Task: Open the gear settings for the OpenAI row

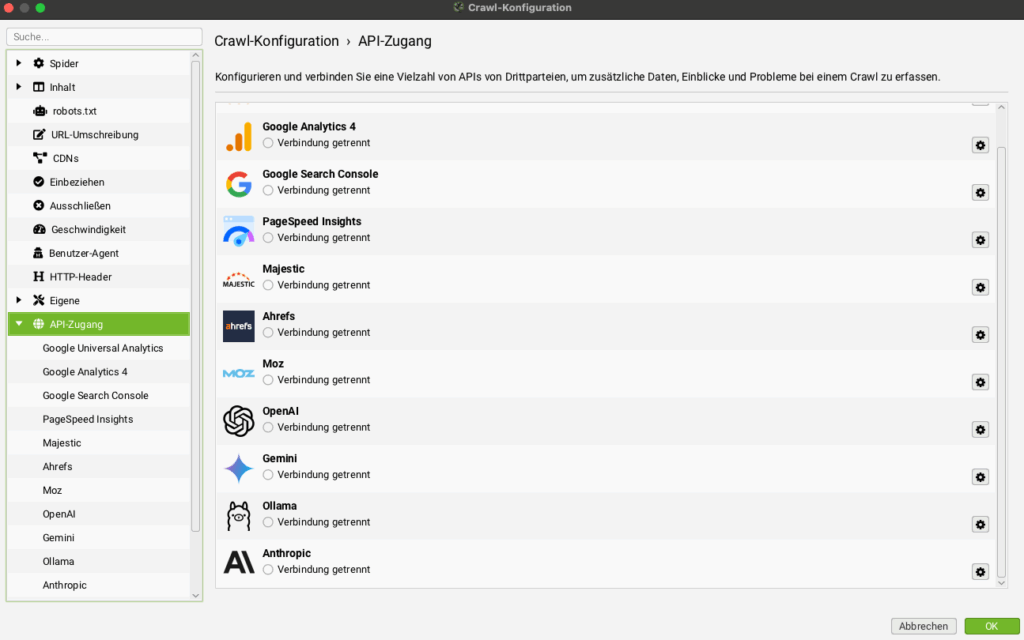Action: tap(980, 429)
